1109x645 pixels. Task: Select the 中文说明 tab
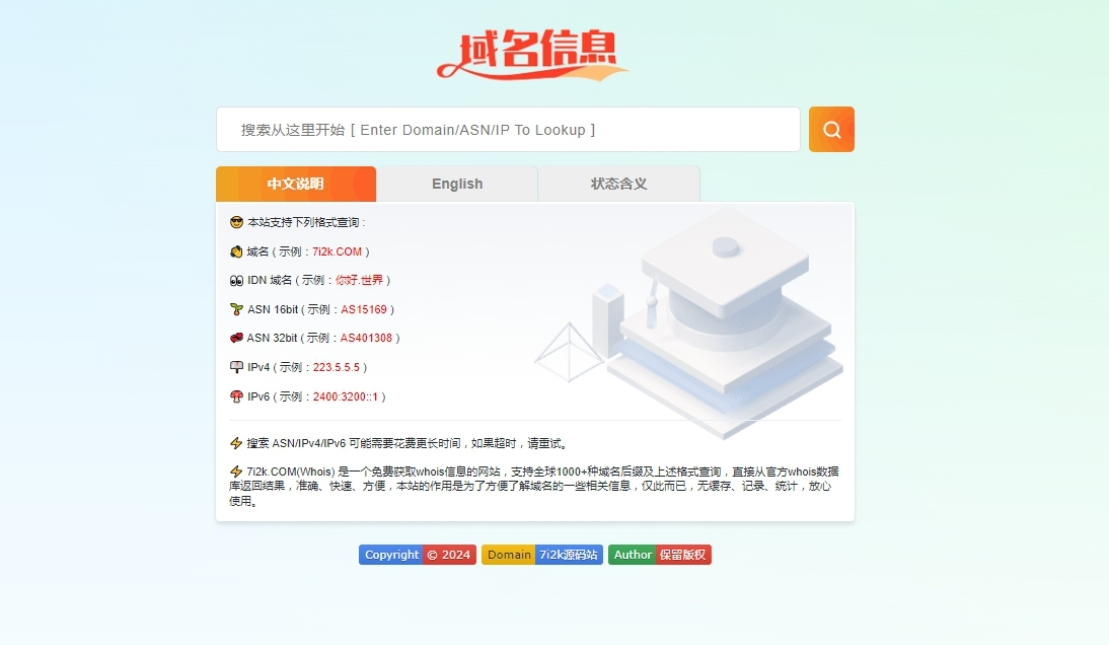pyautogui.click(x=295, y=184)
